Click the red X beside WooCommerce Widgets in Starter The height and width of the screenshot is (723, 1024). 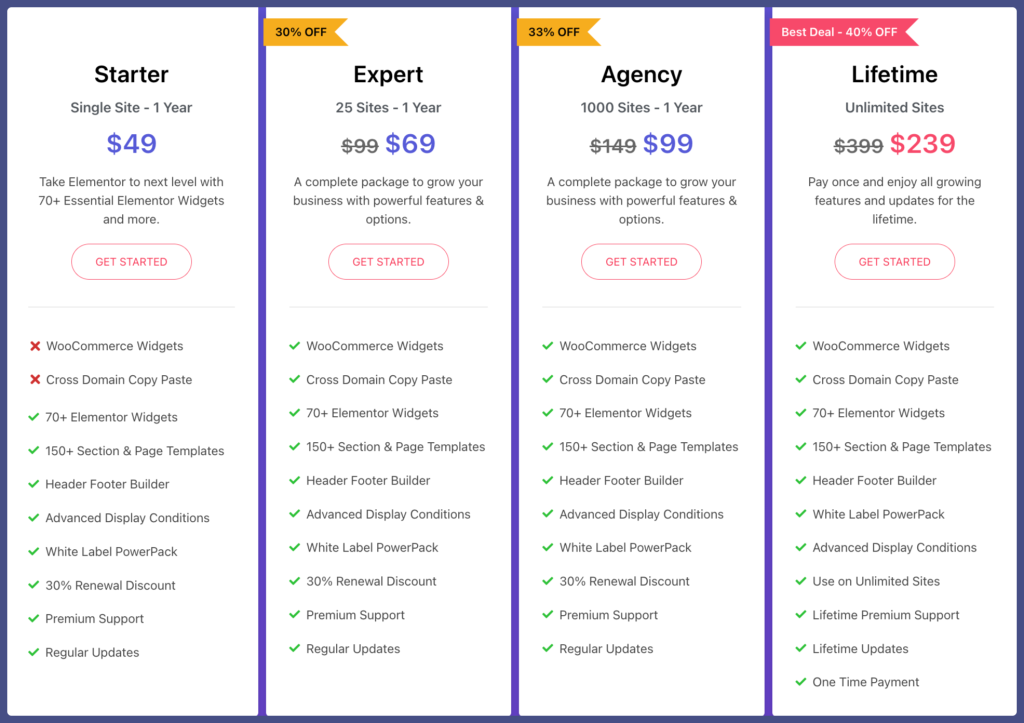point(35,346)
